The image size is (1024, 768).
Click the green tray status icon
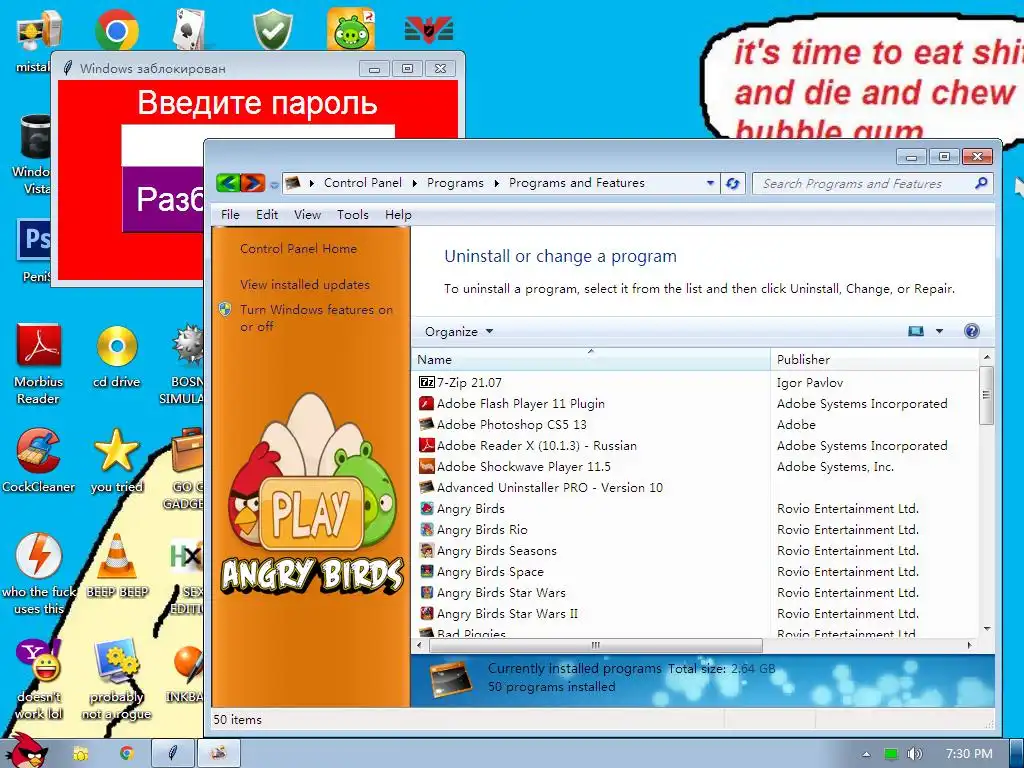point(891,754)
